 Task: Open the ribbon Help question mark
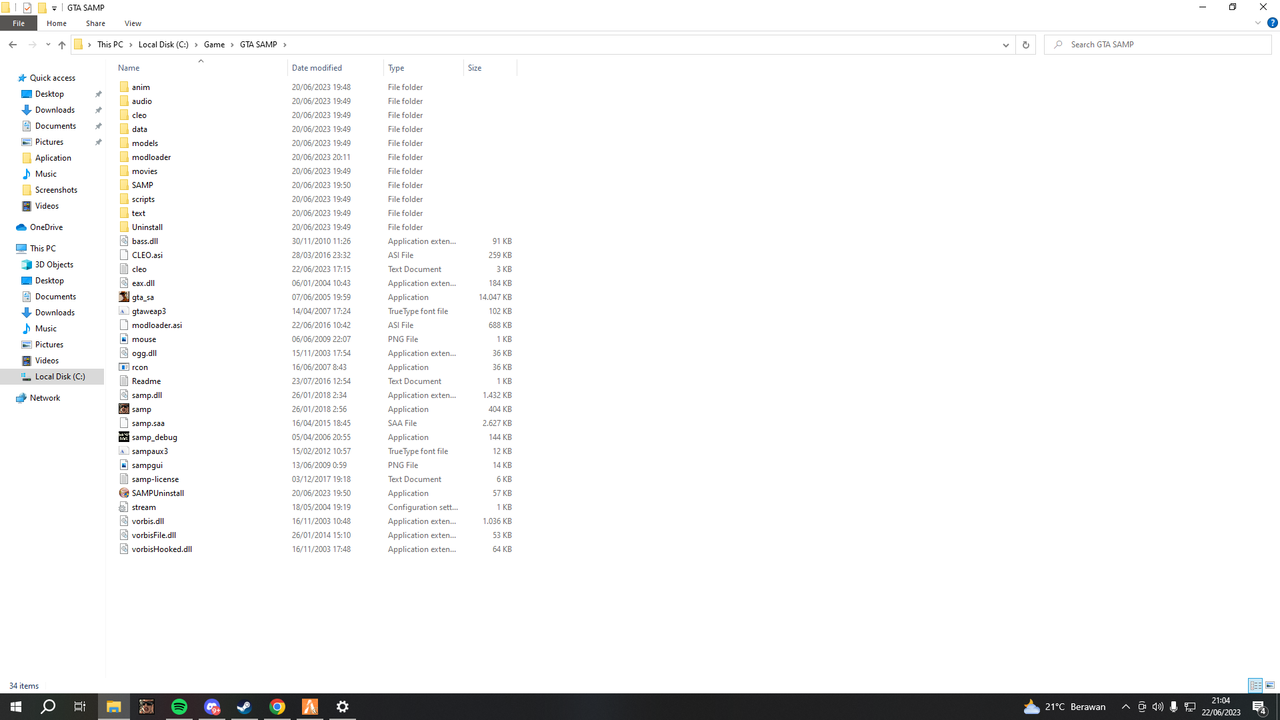coord(1271,23)
